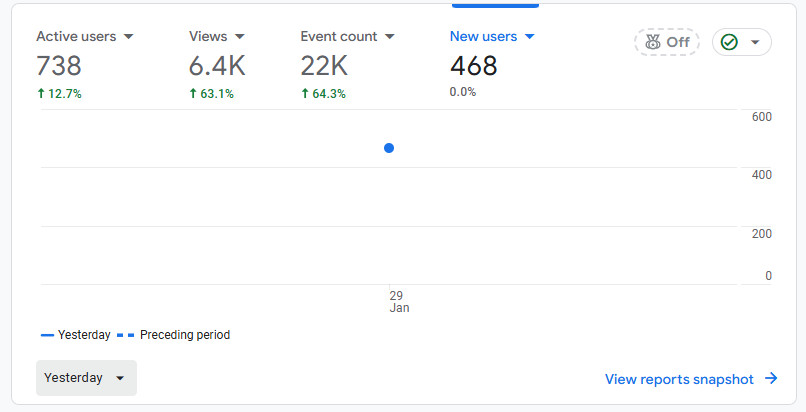Open View reports snapshot link
Image resolution: width=806 pixels, height=412 pixels.
691,379
